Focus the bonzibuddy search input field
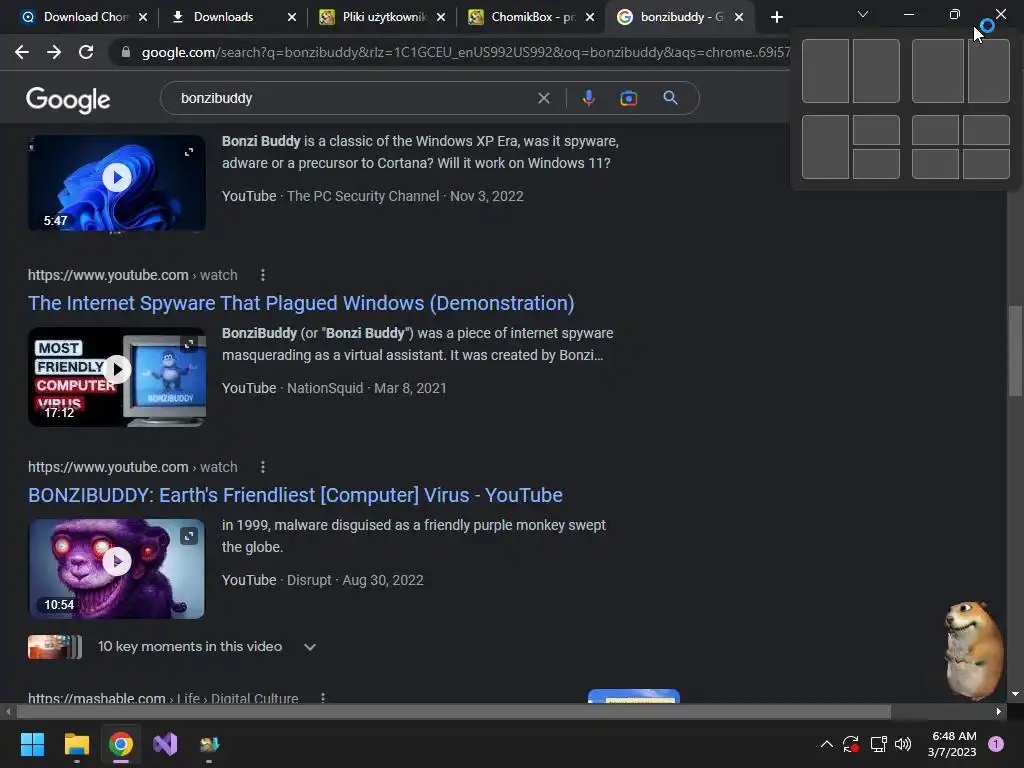The image size is (1024, 768). point(353,98)
